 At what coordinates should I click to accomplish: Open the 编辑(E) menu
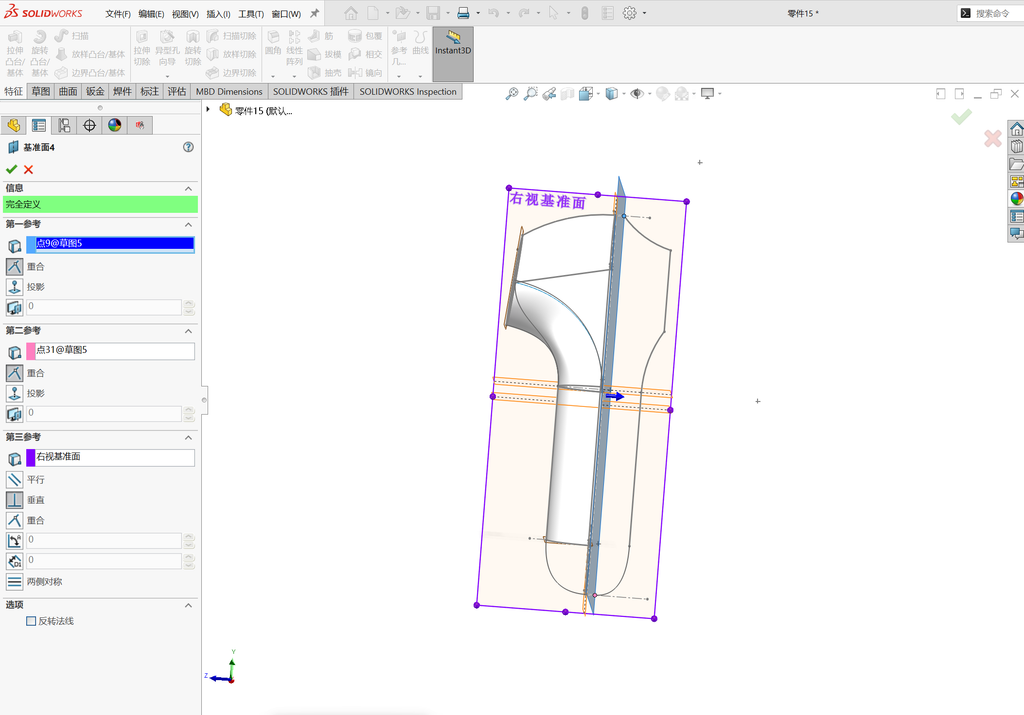coord(151,14)
